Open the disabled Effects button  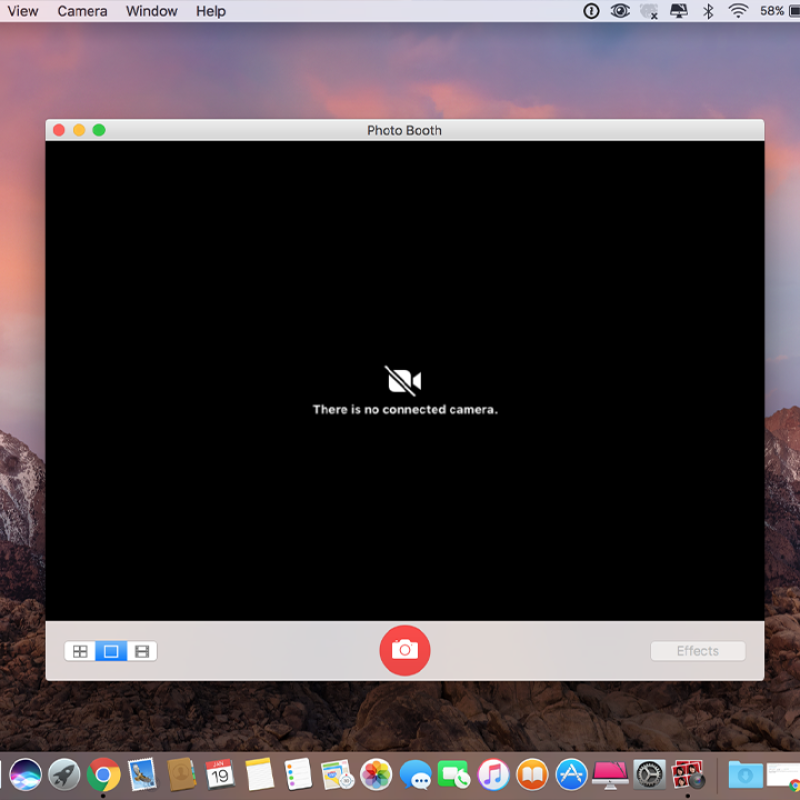coord(697,651)
